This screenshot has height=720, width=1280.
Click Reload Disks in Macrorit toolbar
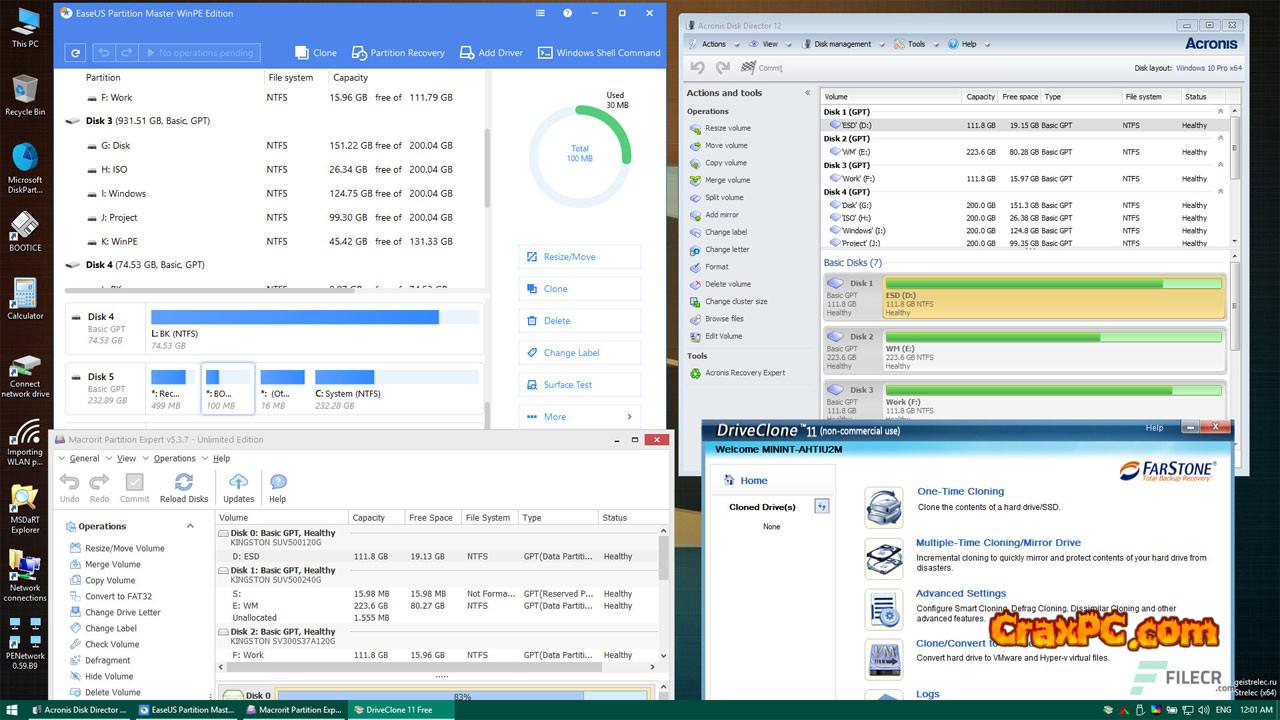point(184,488)
